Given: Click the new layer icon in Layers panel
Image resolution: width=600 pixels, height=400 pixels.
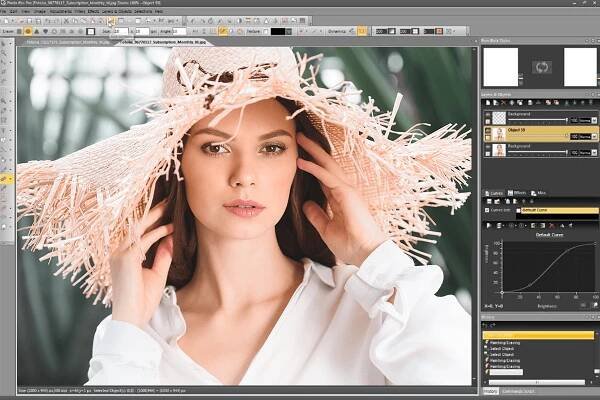Looking at the screenshot, I should pos(488,104).
